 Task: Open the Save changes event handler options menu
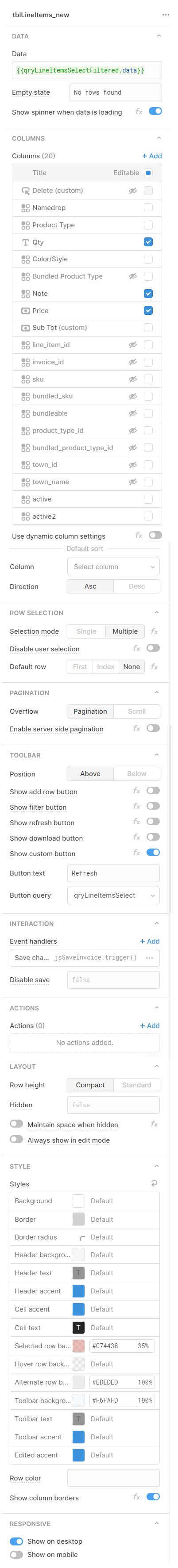(x=149, y=957)
